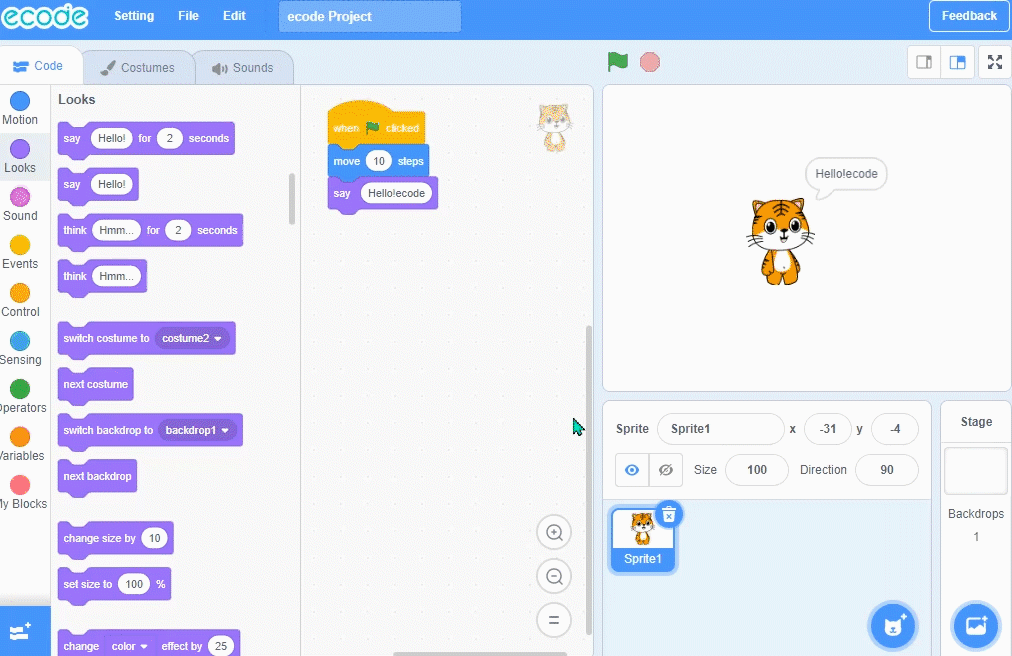Screen dimensions: 1012x656
Task: Click the ecode Project title field
Action: tap(370, 17)
